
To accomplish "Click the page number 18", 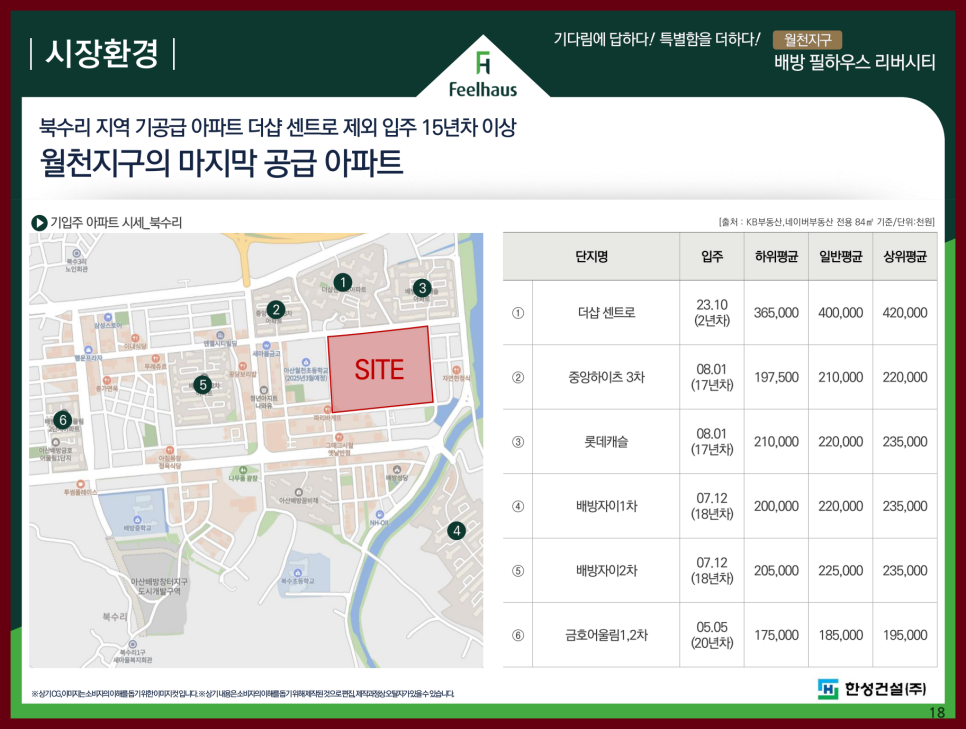I will [936, 713].
